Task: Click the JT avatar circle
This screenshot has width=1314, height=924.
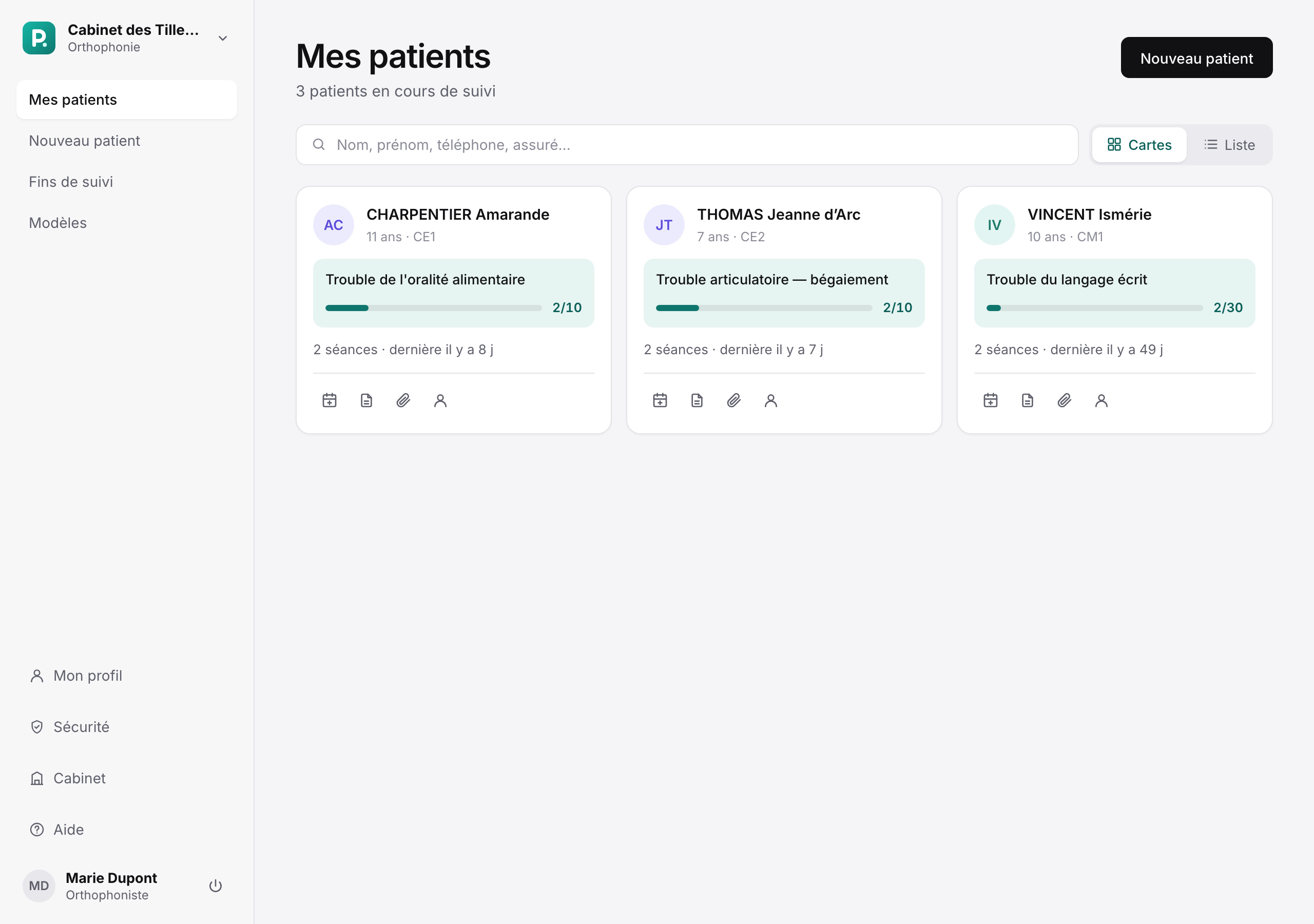Action: point(664,225)
